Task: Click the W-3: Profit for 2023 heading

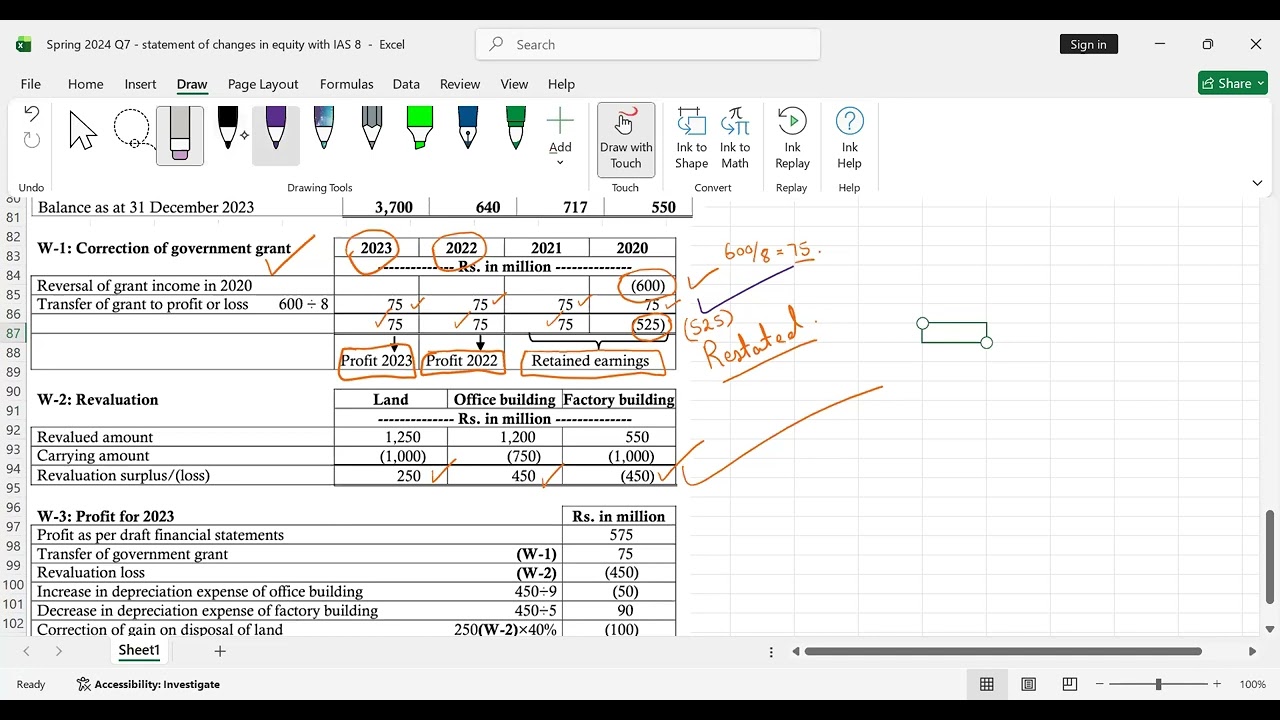Action: pyautogui.click(x=105, y=516)
